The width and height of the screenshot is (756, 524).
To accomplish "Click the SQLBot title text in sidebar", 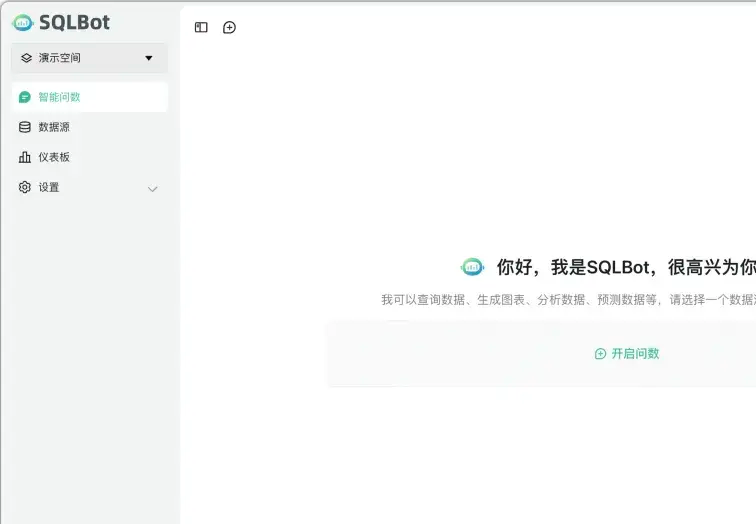I will pyautogui.click(x=74, y=23).
